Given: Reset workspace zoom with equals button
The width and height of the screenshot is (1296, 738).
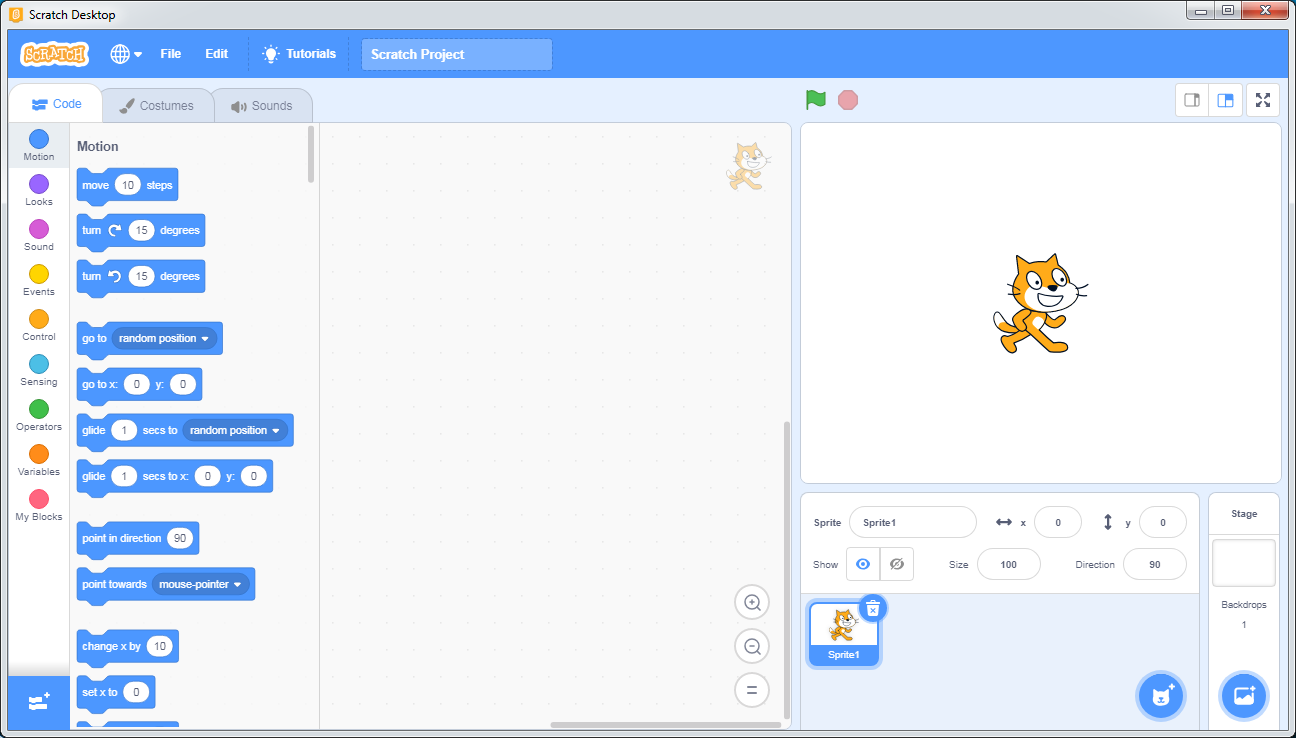Looking at the screenshot, I should (x=752, y=689).
